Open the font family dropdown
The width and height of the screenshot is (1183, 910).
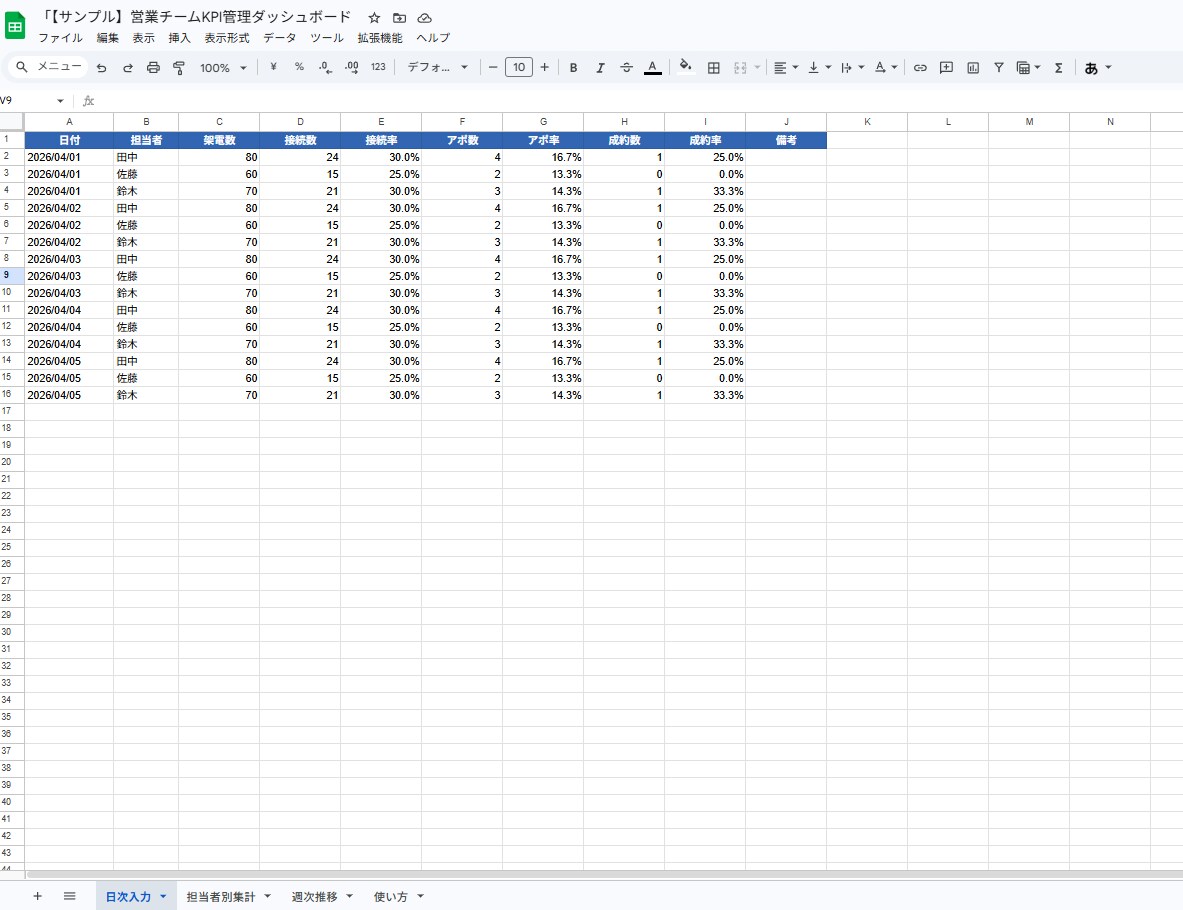click(437, 68)
